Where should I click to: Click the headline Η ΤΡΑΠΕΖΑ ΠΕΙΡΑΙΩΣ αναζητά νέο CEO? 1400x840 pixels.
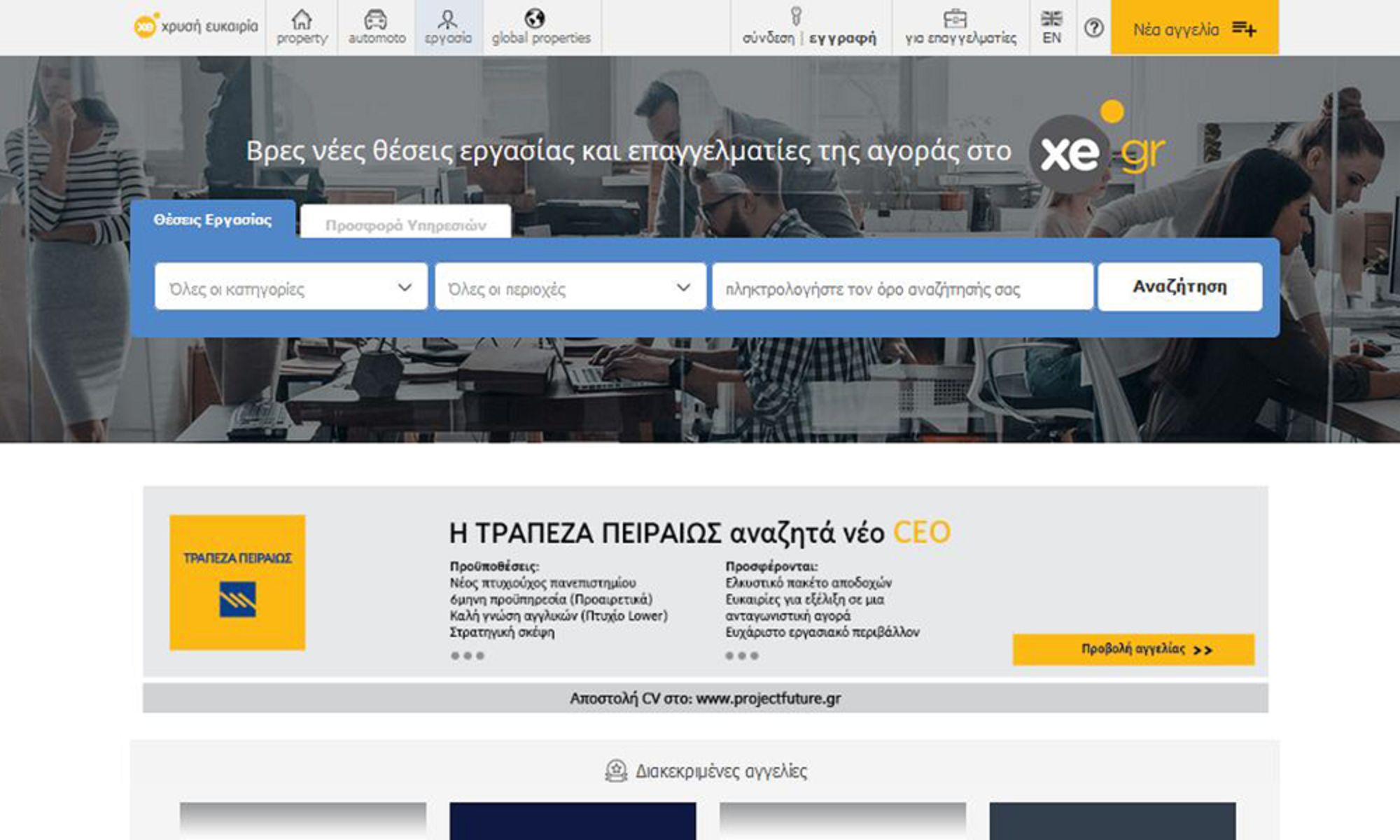pos(700,533)
